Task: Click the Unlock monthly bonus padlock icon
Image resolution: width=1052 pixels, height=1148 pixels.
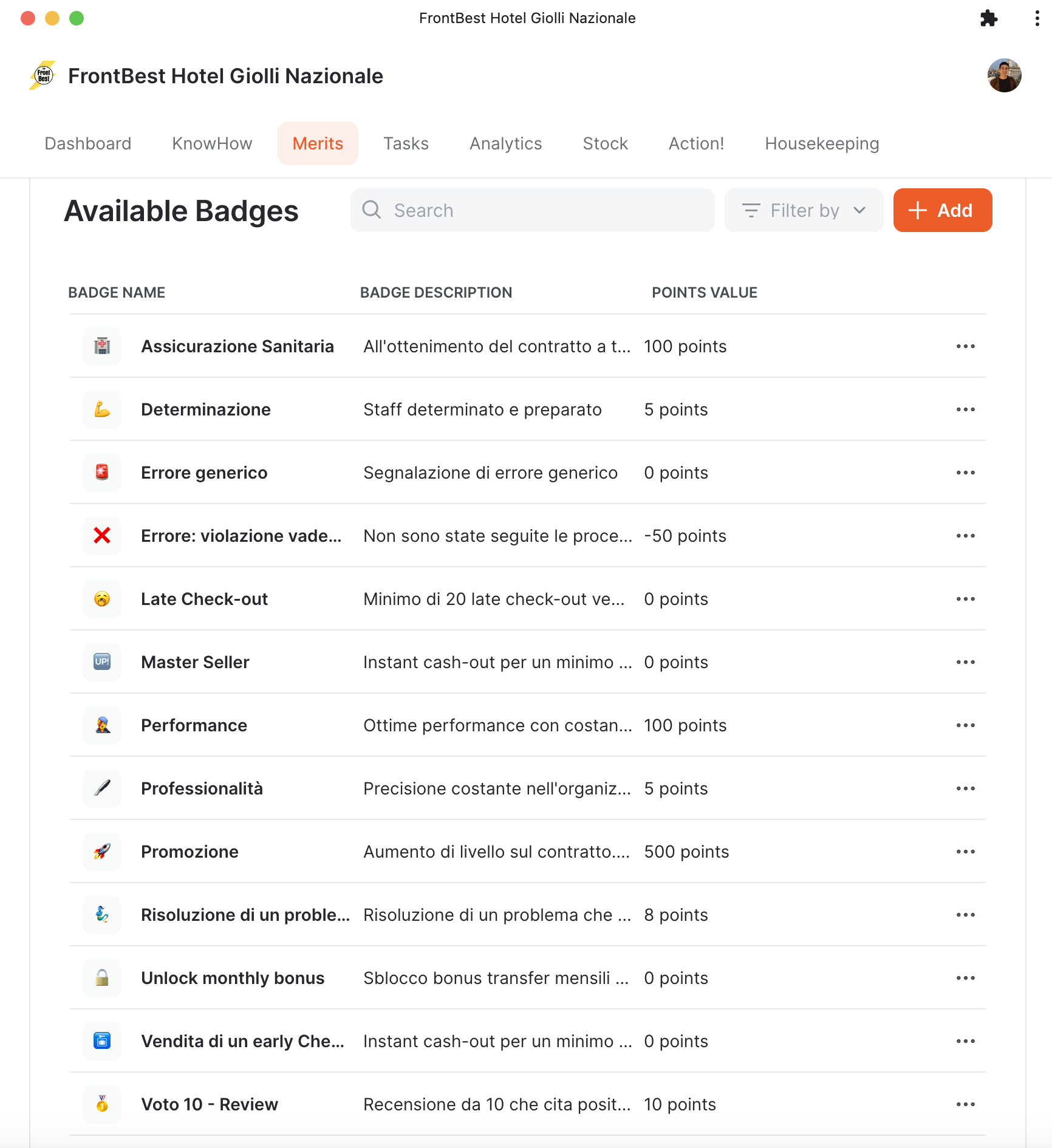Action: 102,978
